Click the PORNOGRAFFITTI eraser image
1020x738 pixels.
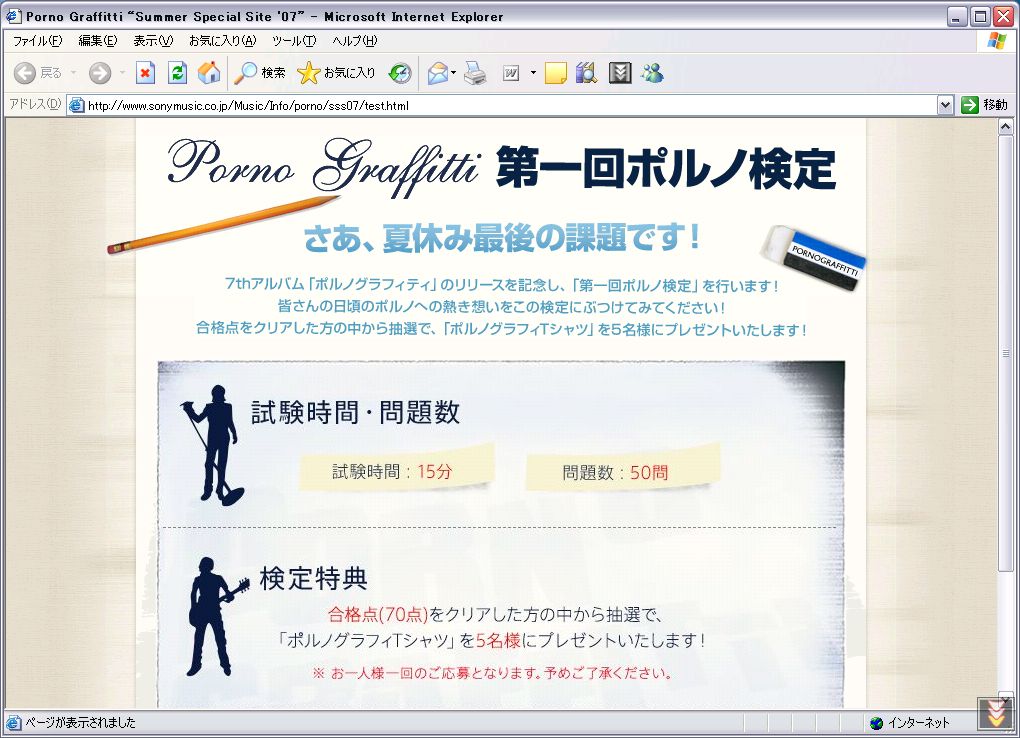(813, 258)
